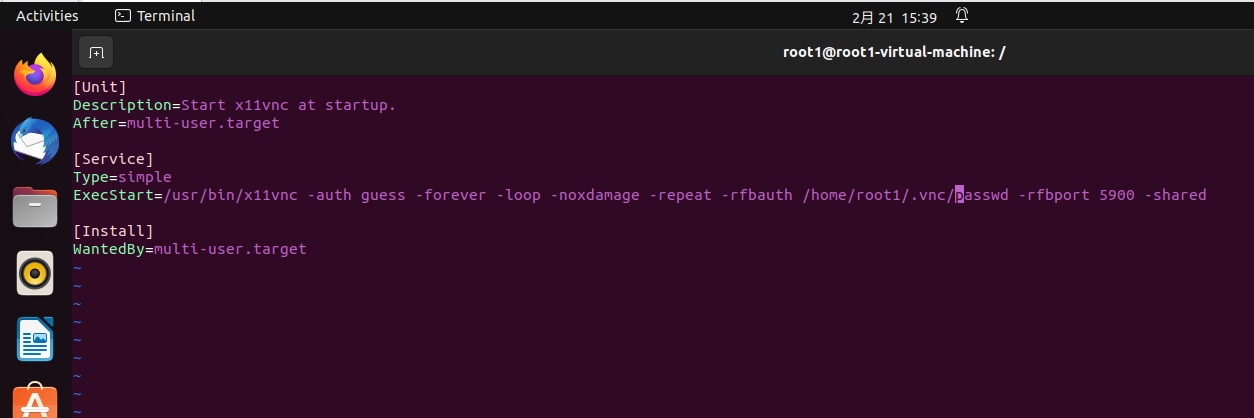Click the Description line text

pyautogui.click(x=234, y=105)
